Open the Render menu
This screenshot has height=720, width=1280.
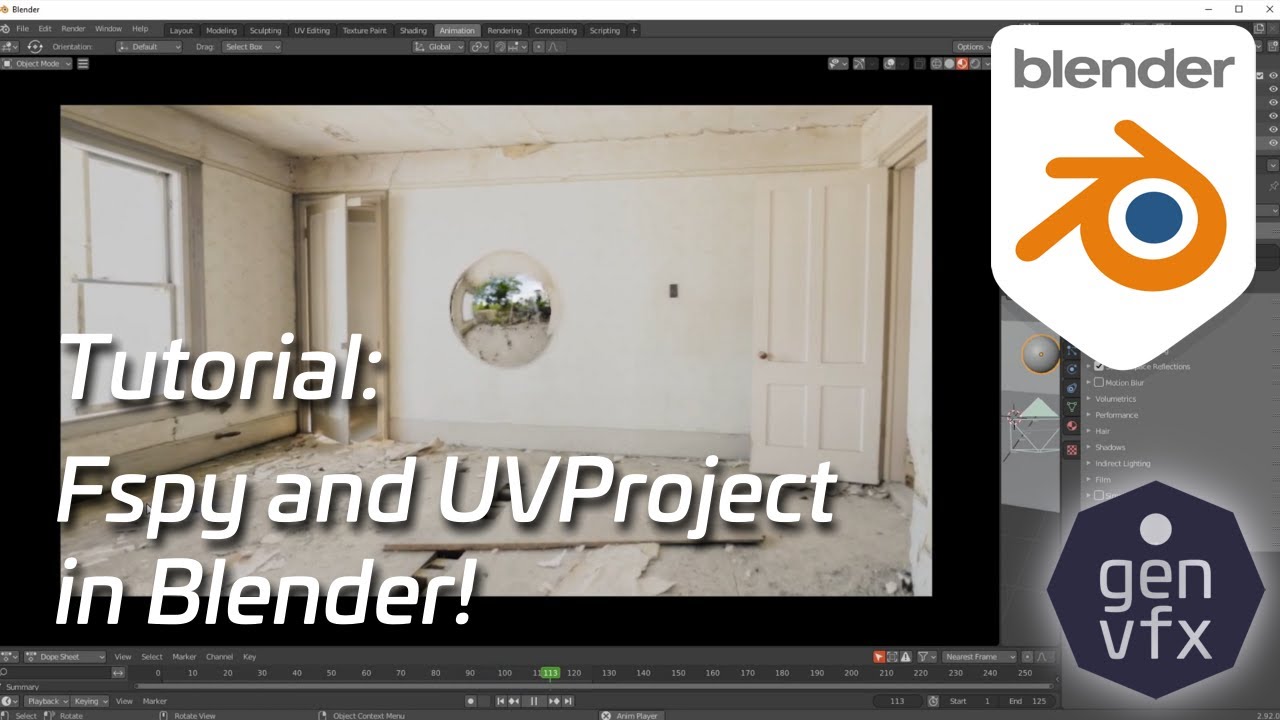73,29
